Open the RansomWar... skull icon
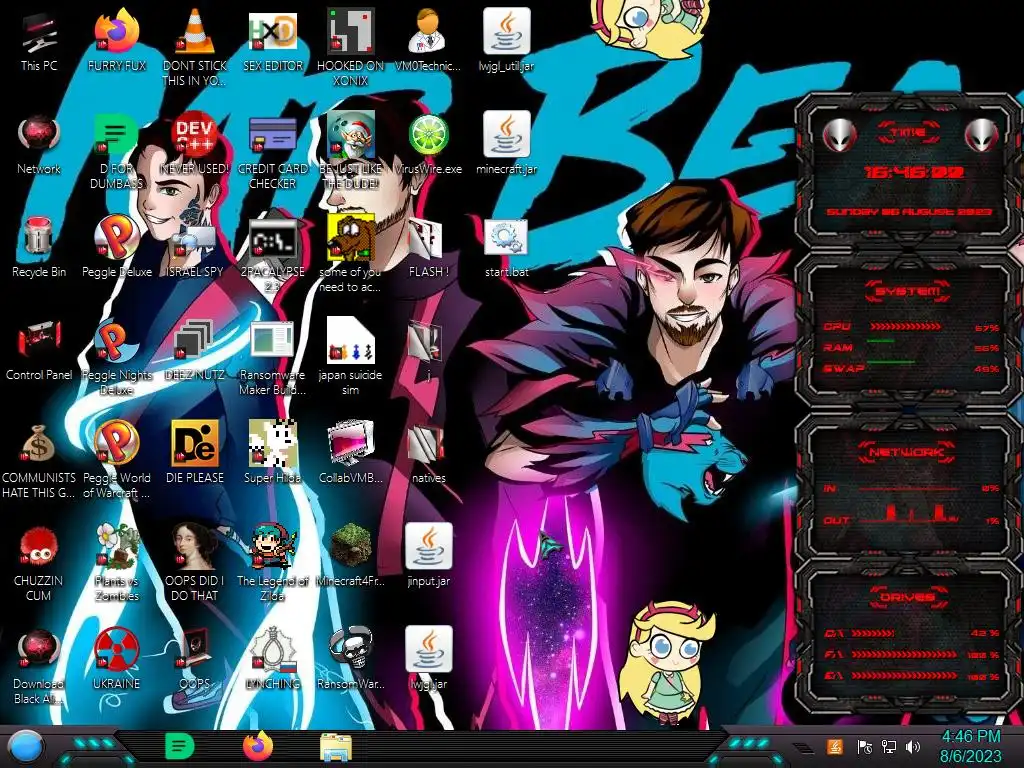This screenshot has height=768, width=1024. point(351,649)
